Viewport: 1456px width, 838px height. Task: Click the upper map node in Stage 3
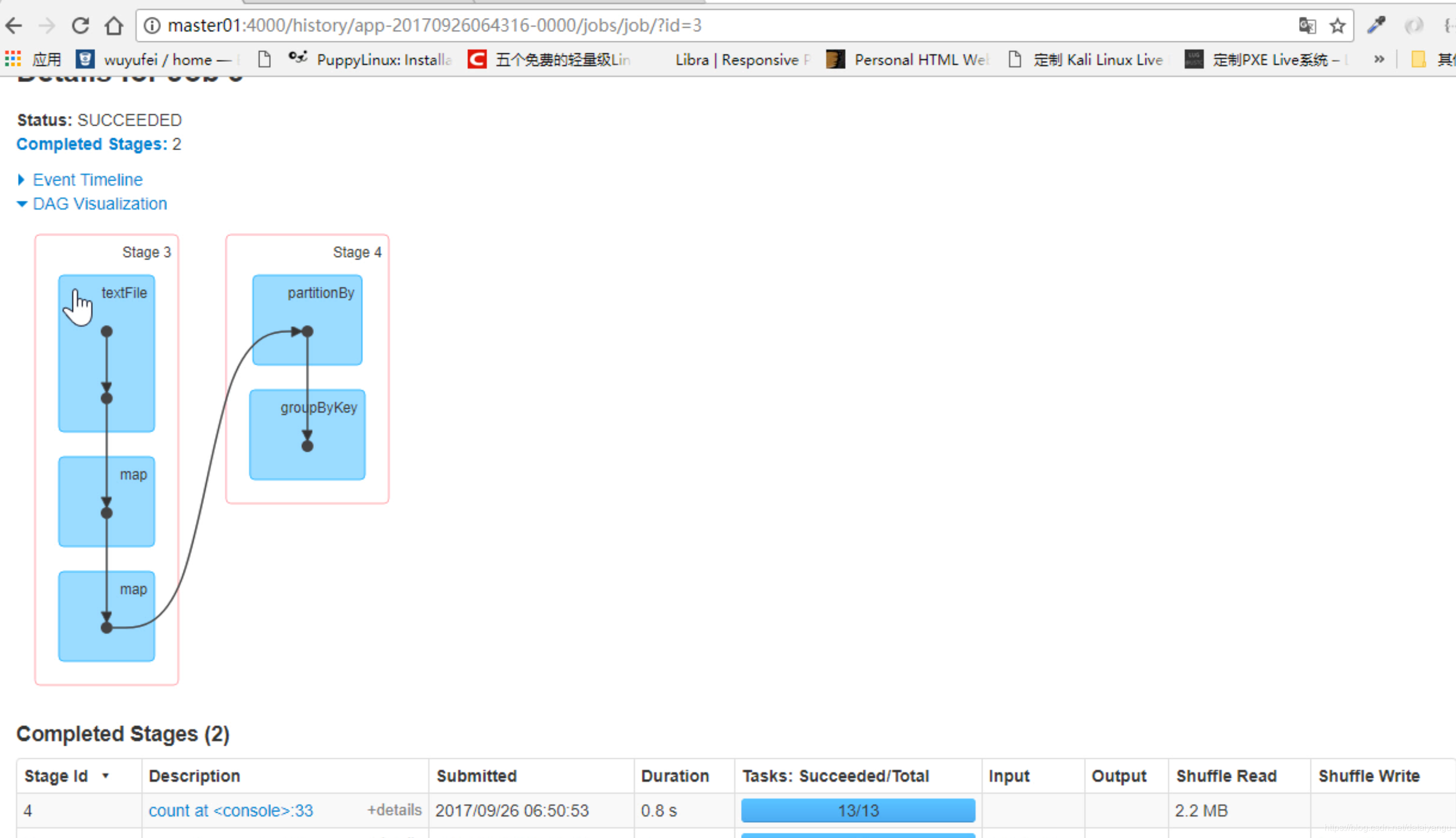point(107,501)
